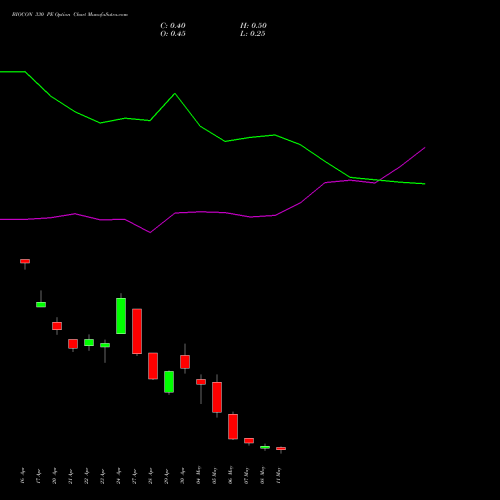The width and height of the screenshot is (500, 500).
Task: Click the 29 Apr date label
Action: [x=167, y=476]
